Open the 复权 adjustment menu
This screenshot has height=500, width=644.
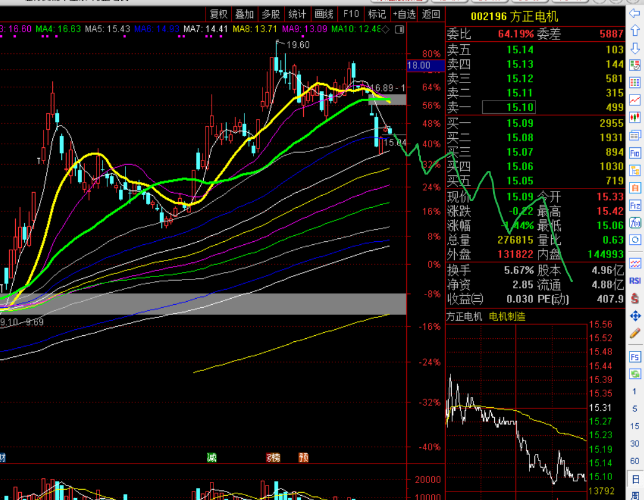(x=218, y=14)
